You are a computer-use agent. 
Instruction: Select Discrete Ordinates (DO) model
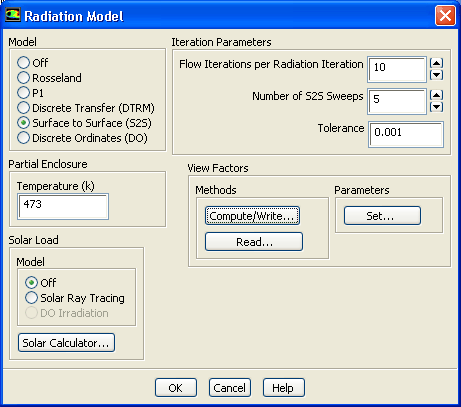click(x=23, y=138)
